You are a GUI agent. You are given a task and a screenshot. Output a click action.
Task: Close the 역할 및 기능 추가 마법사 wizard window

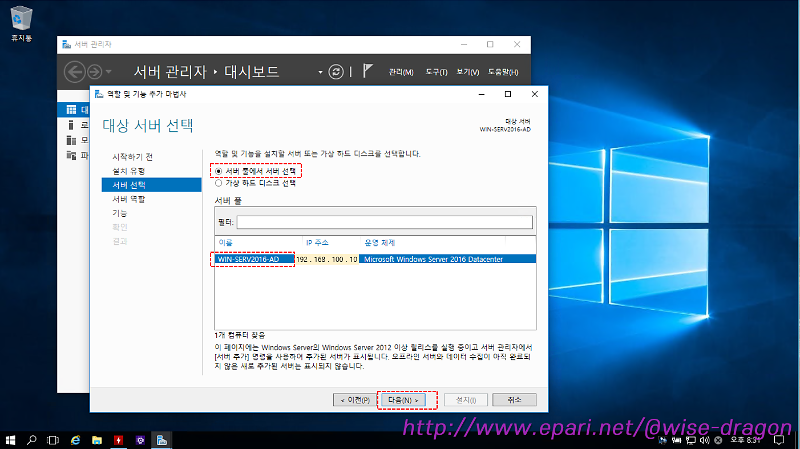tap(535, 94)
